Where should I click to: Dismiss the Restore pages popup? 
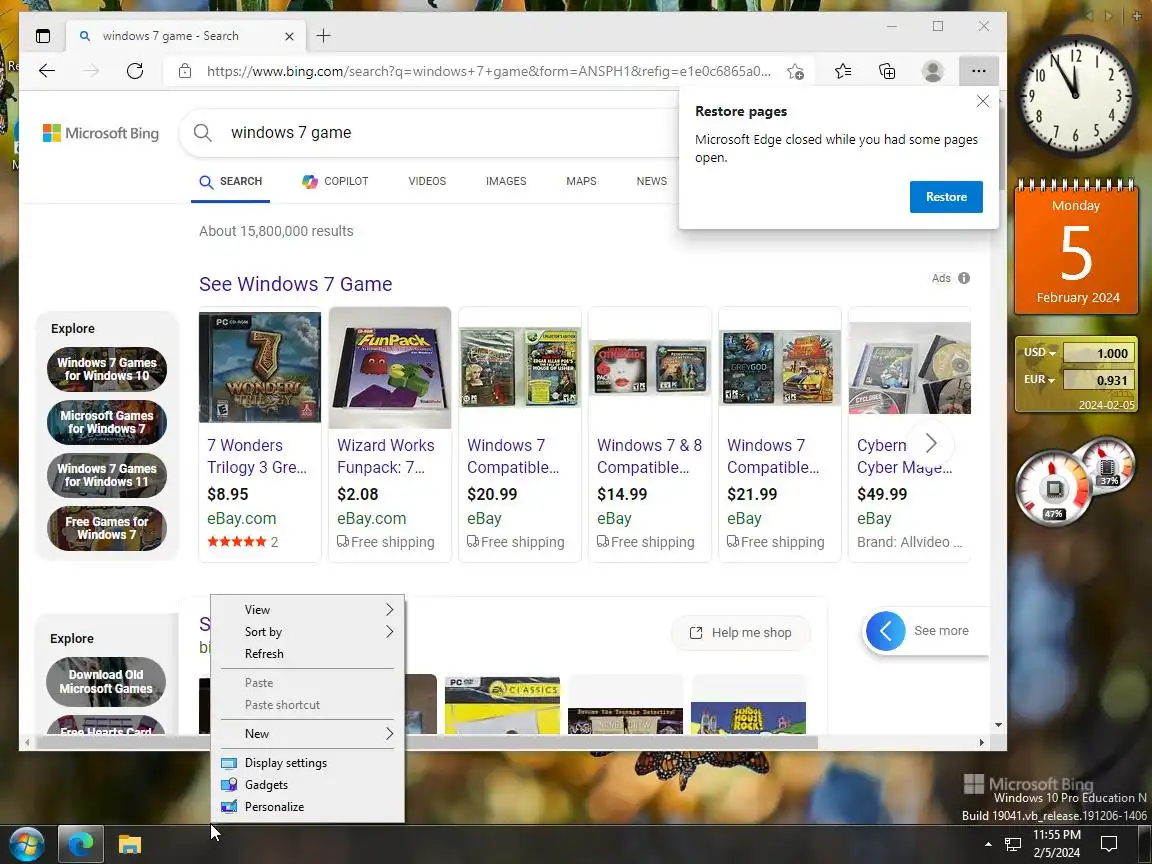pyautogui.click(x=982, y=101)
